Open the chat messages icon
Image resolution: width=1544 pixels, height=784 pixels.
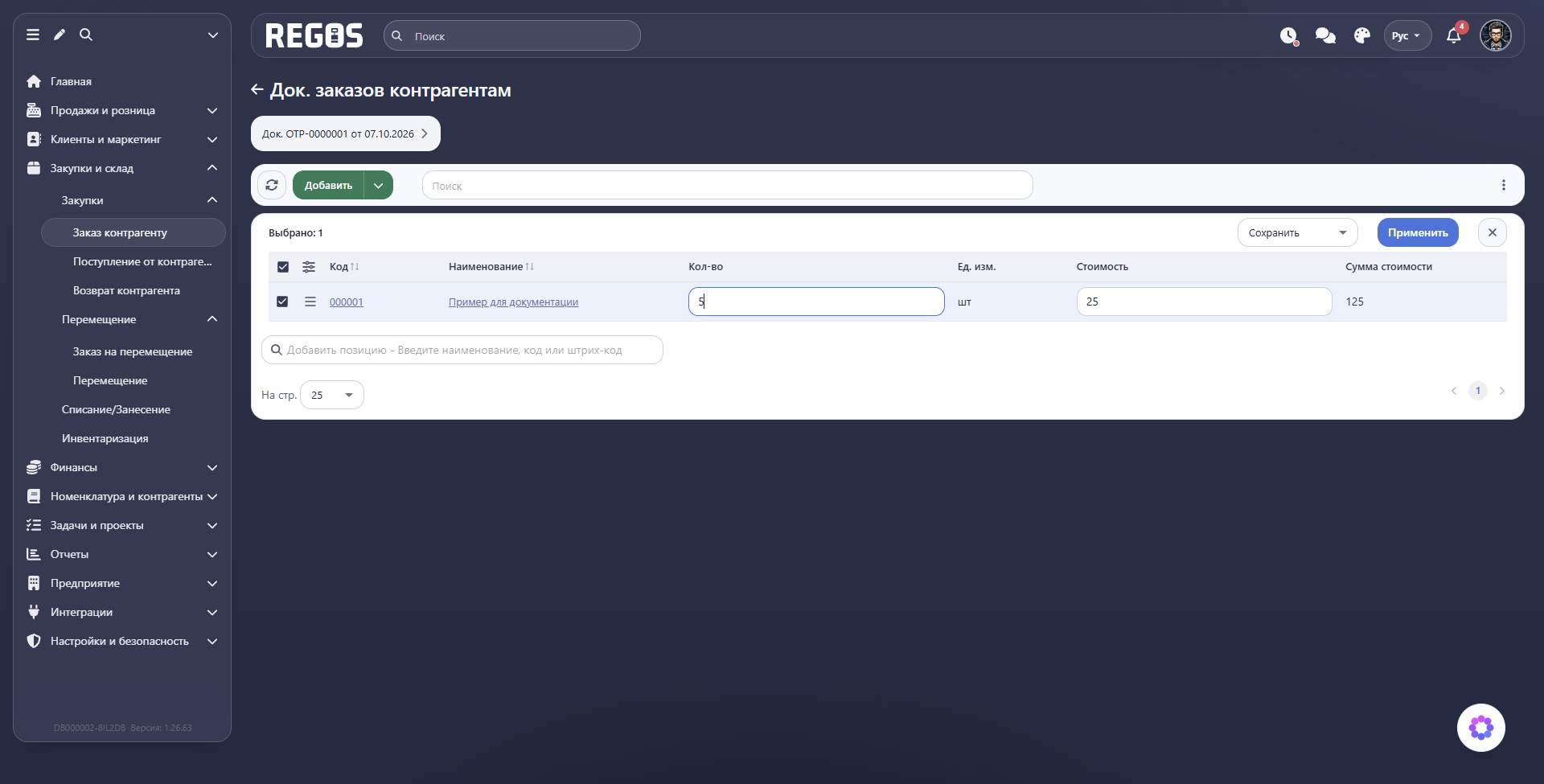pyautogui.click(x=1325, y=36)
